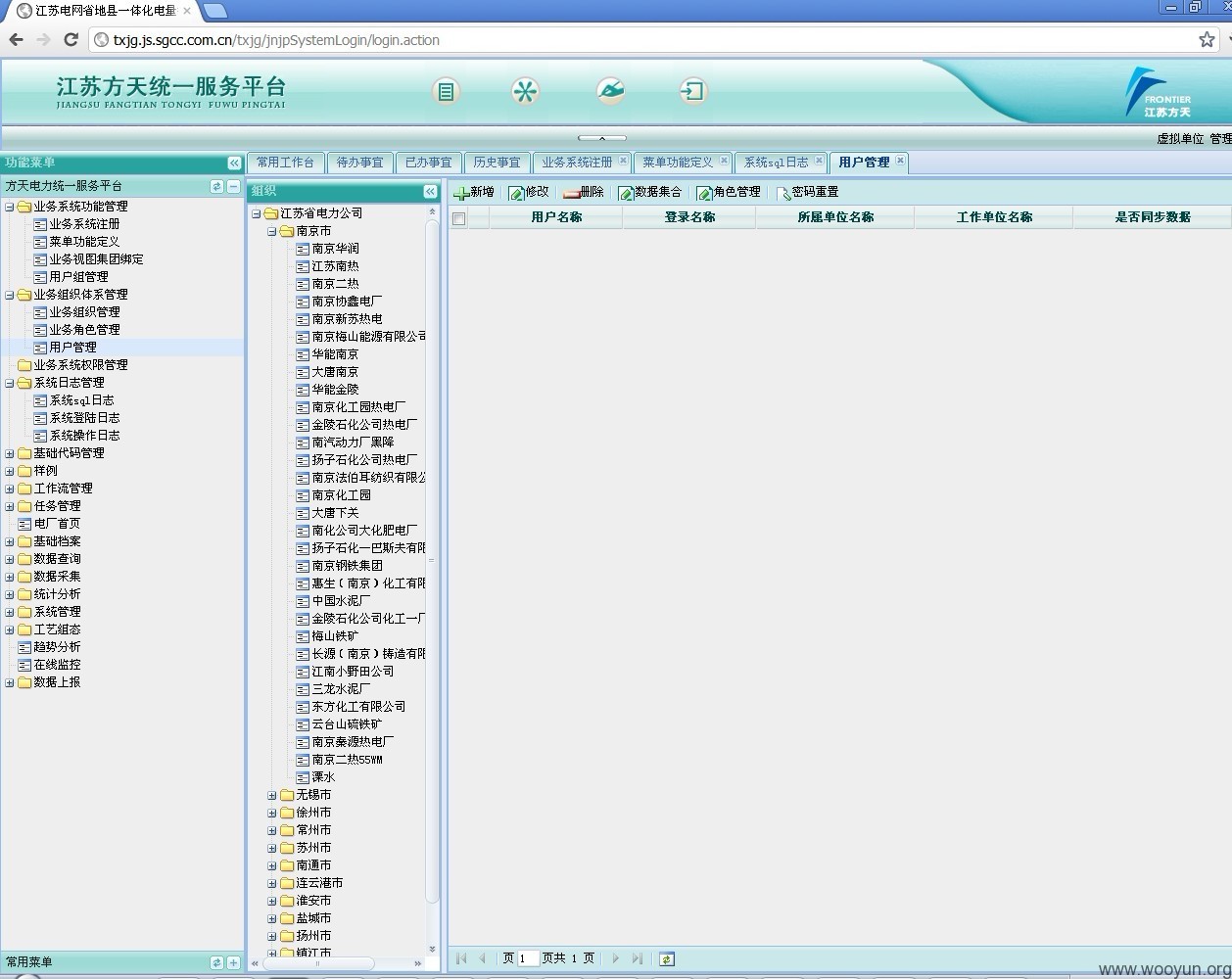Refresh the user grid via pager icon
Screen dimensions: 1232x979
667,959
